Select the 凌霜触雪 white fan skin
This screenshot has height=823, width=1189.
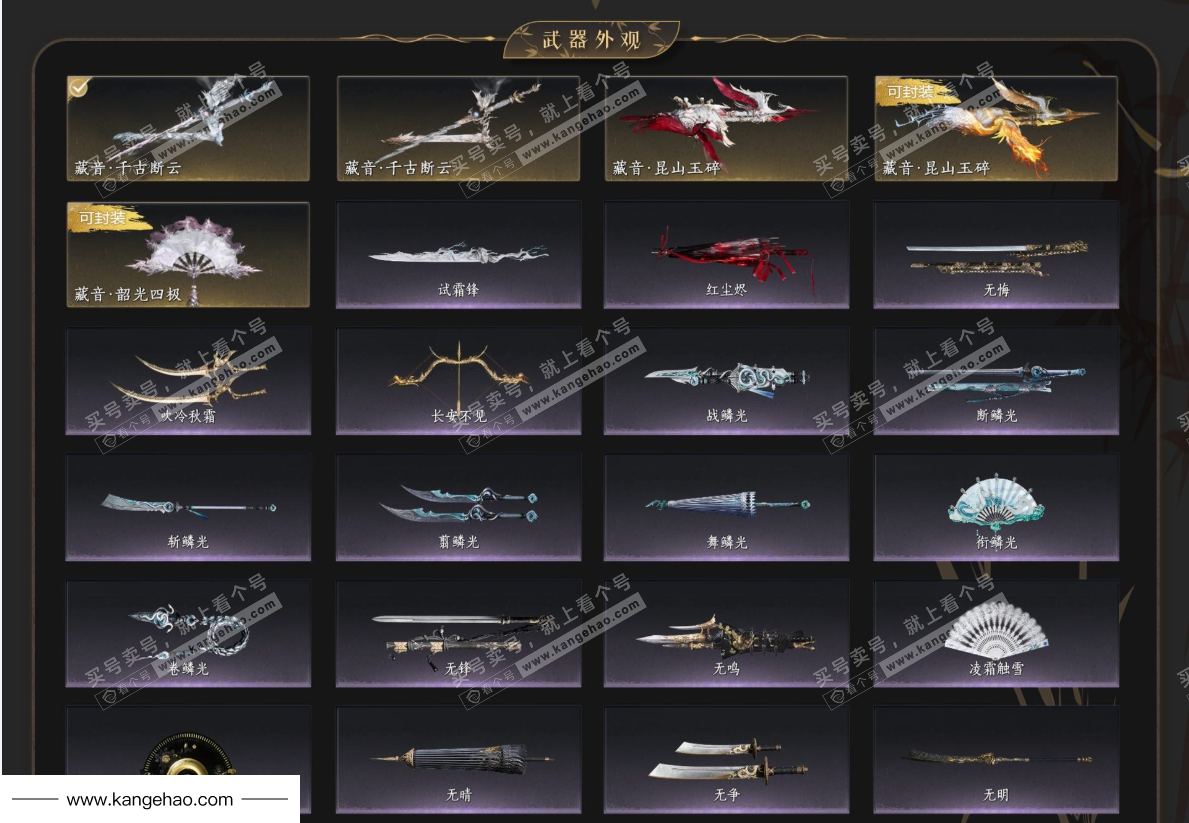coord(996,633)
